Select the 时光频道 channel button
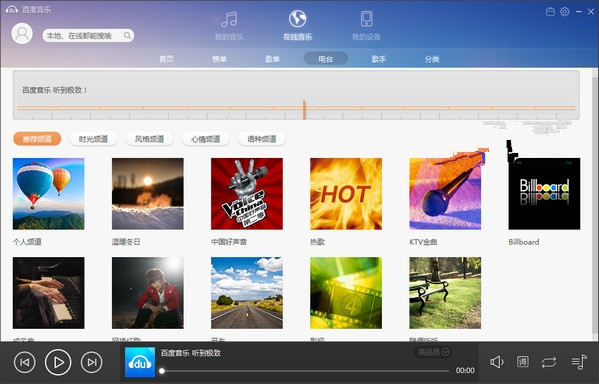599x384 pixels. (93, 139)
